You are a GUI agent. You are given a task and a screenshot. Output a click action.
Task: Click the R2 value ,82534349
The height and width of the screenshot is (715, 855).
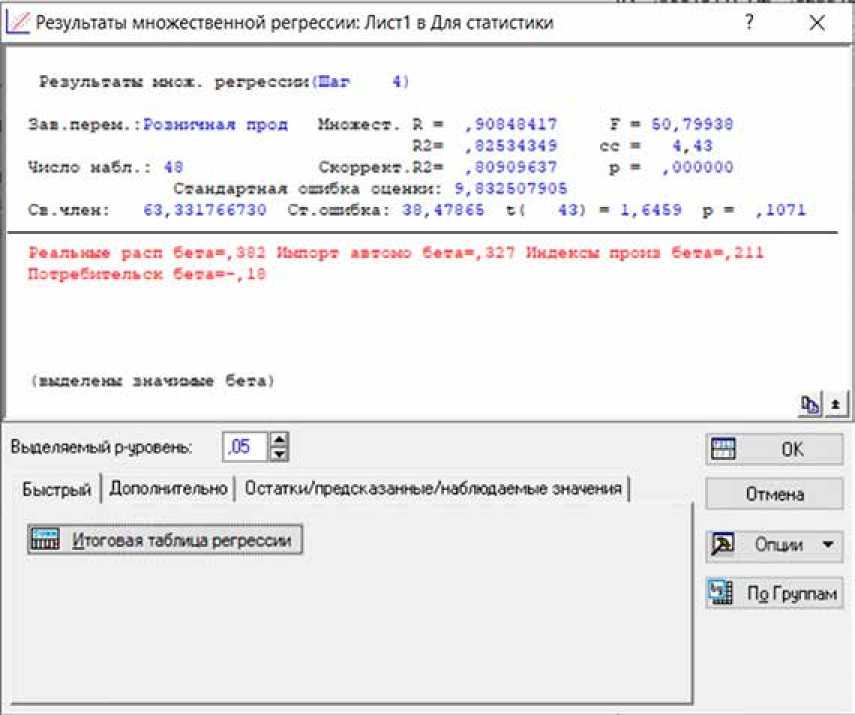[511, 146]
